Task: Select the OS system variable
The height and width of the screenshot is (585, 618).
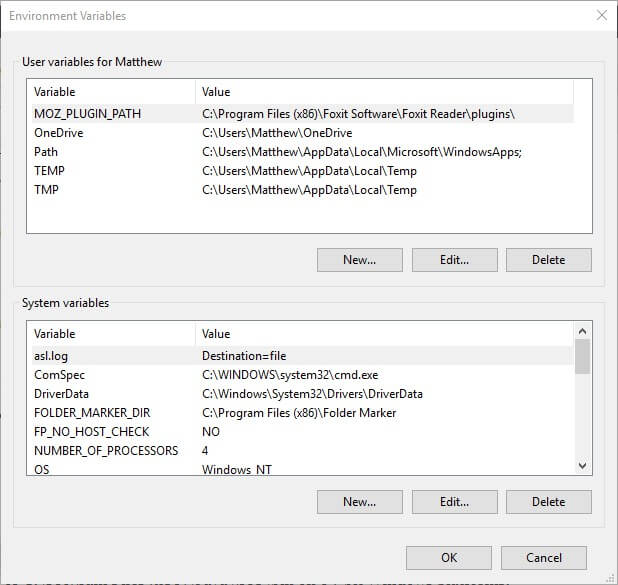Action: click(x=302, y=469)
